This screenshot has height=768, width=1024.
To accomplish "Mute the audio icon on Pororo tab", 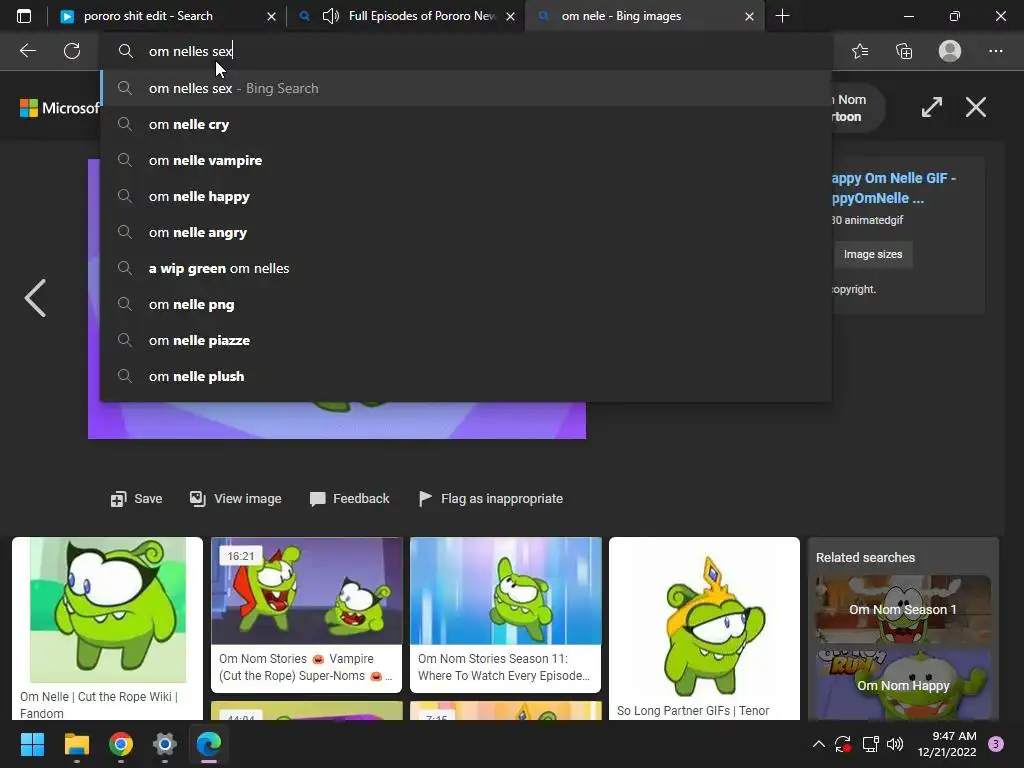I will (331, 16).
